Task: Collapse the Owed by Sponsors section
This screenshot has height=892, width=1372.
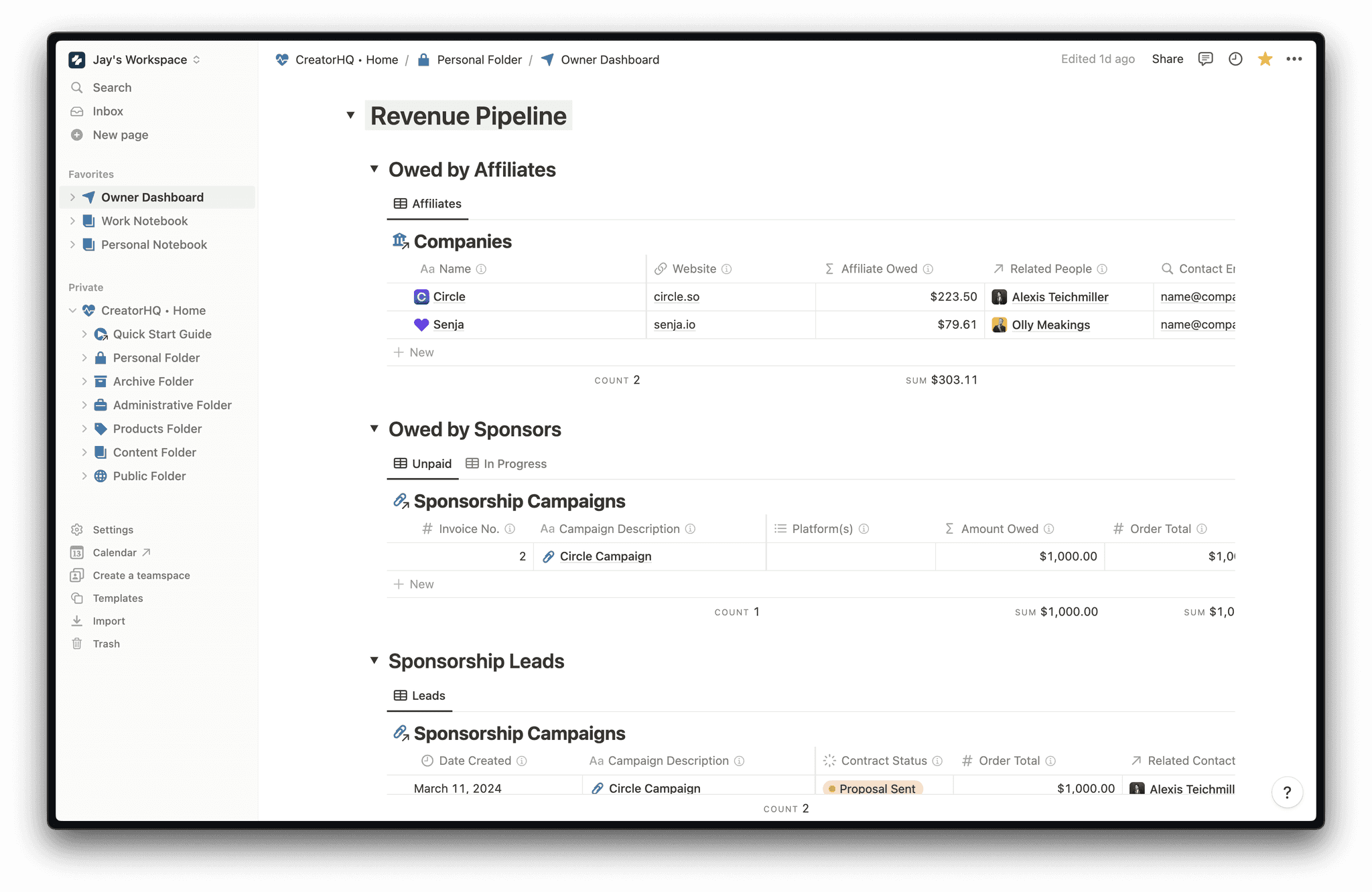Action: click(x=374, y=429)
